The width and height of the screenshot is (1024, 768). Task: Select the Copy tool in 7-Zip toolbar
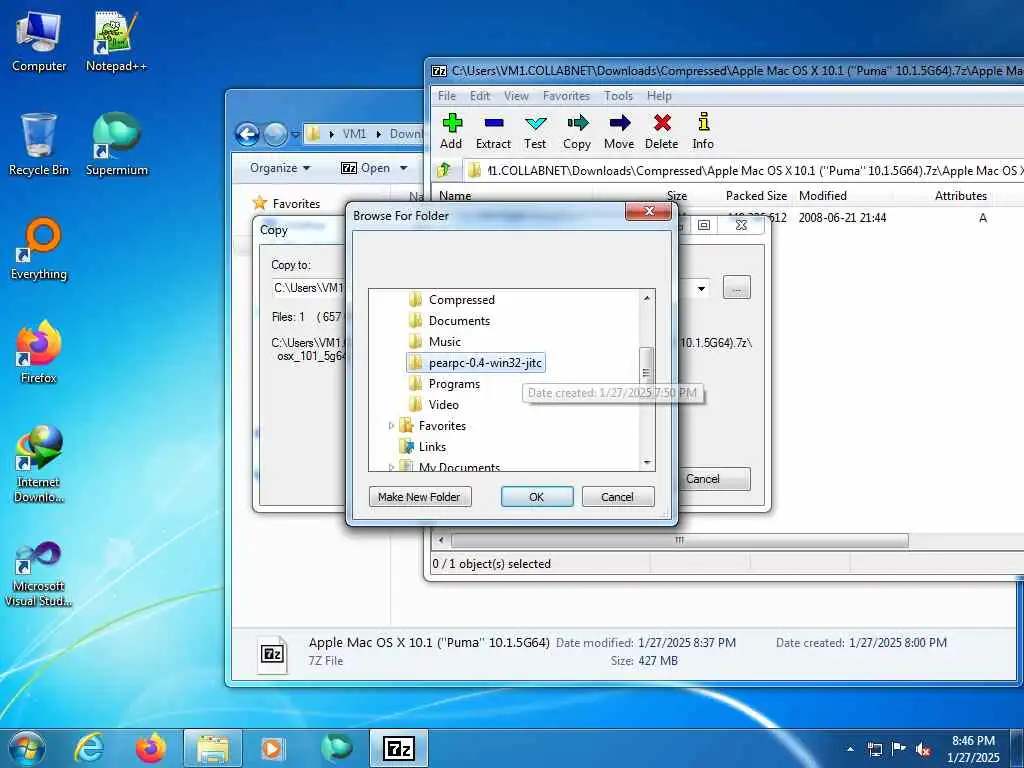tap(577, 131)
